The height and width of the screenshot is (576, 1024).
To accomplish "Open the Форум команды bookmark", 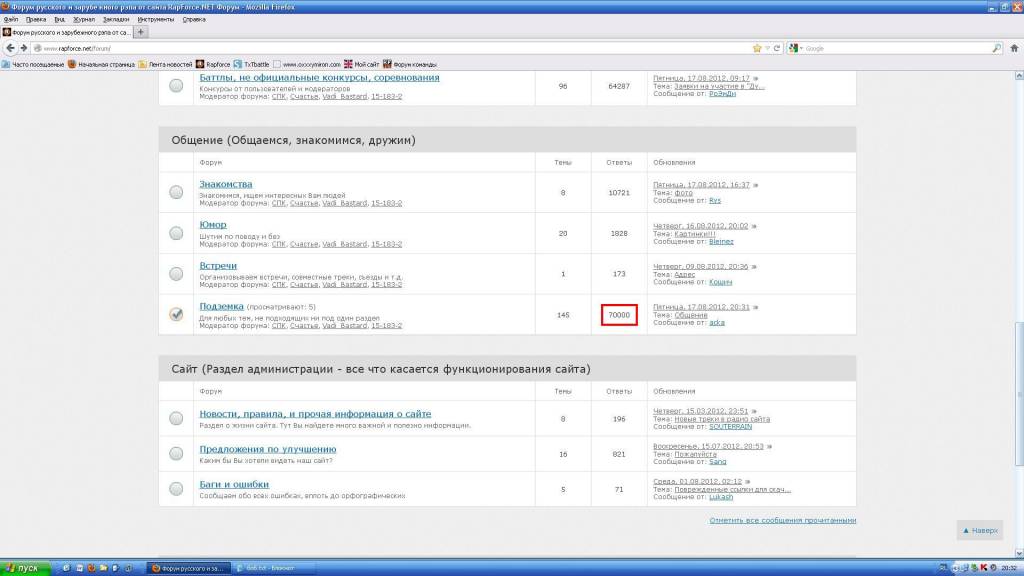I will pos(410,65).
